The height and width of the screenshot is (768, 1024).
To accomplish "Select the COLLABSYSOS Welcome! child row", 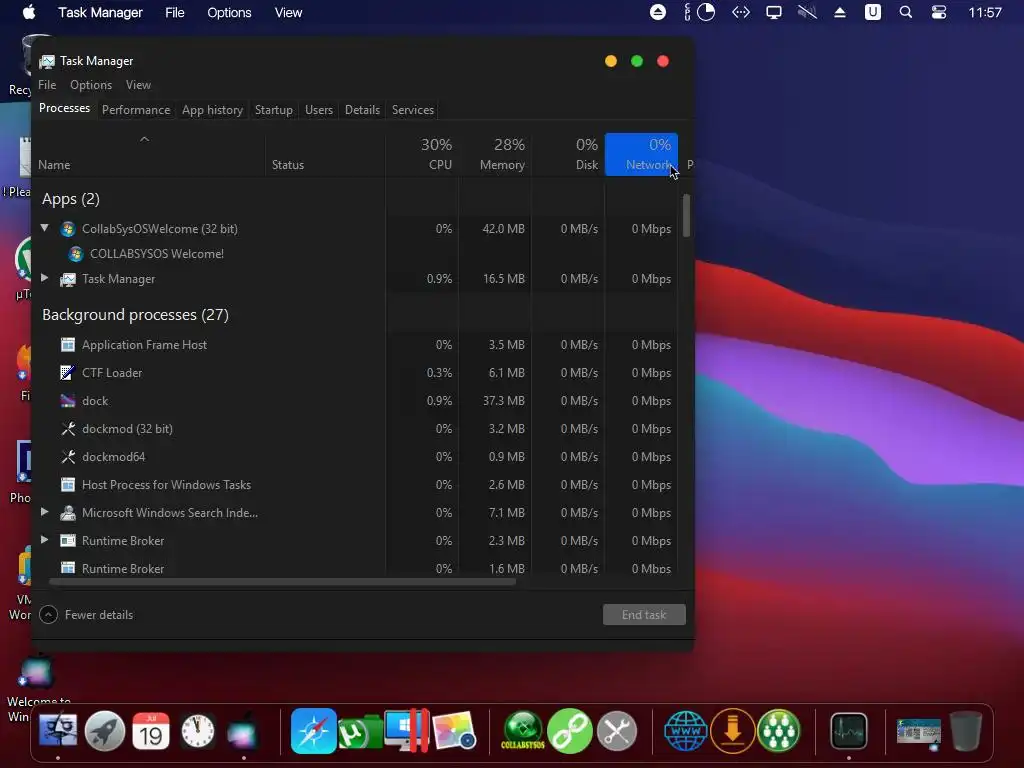I will (x=355, y=253).
